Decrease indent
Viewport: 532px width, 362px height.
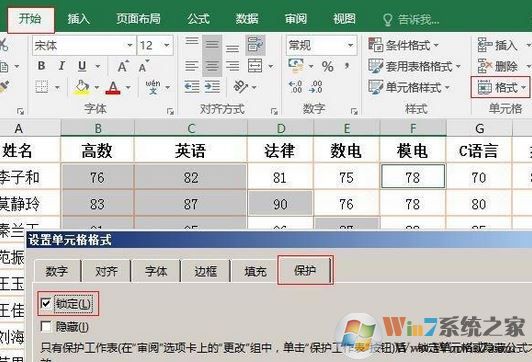(x=192, y=87)
